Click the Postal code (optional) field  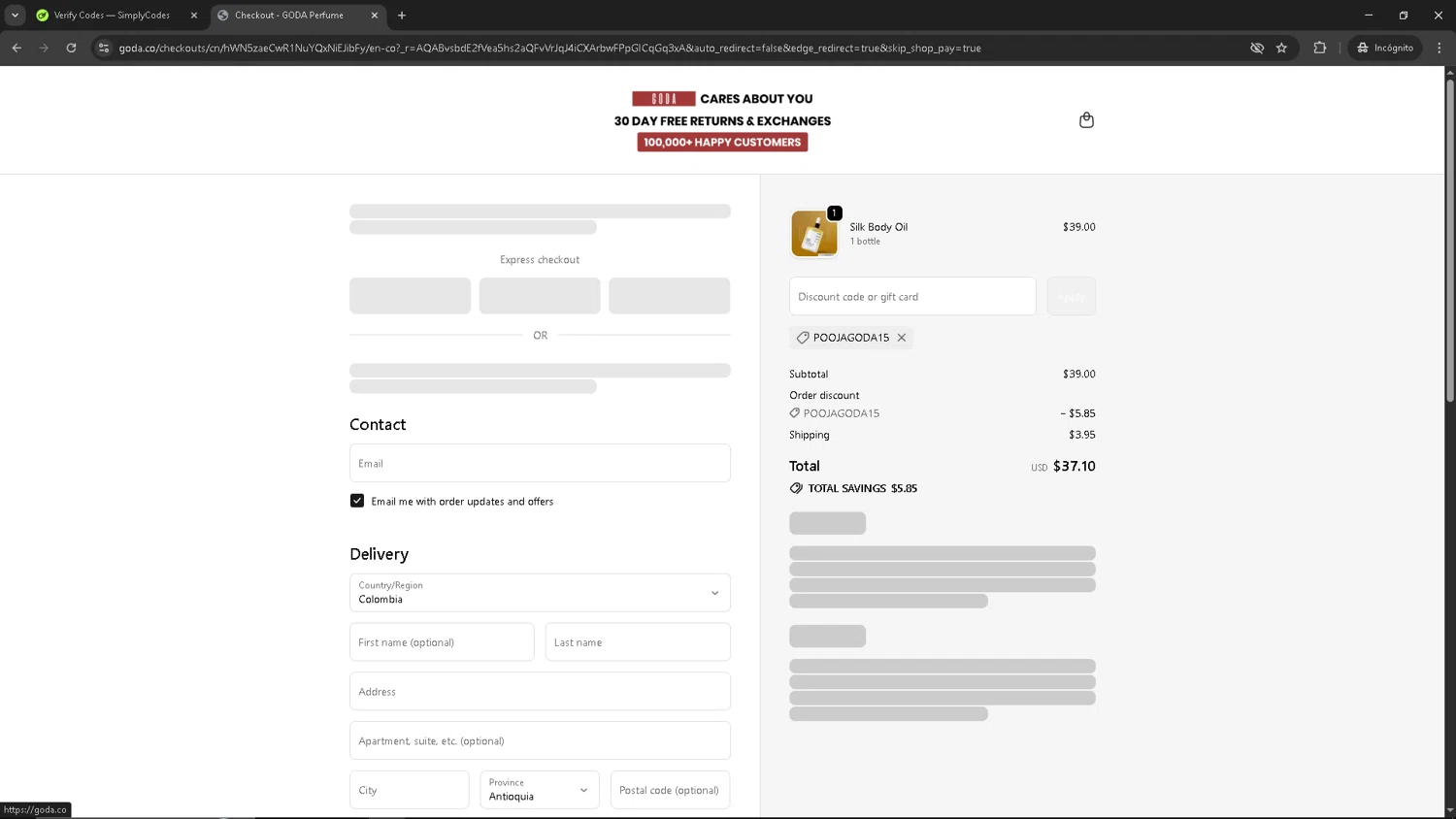[670, 790]
